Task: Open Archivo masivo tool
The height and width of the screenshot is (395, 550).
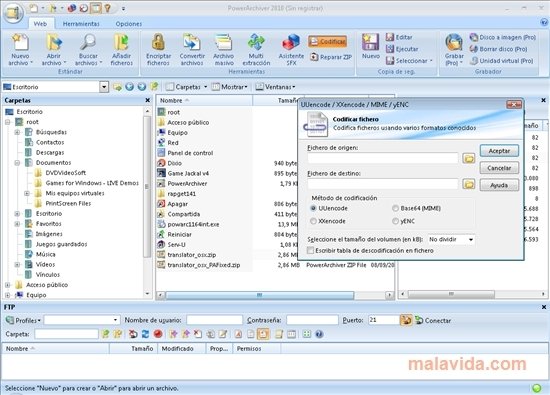Action: 223,49
